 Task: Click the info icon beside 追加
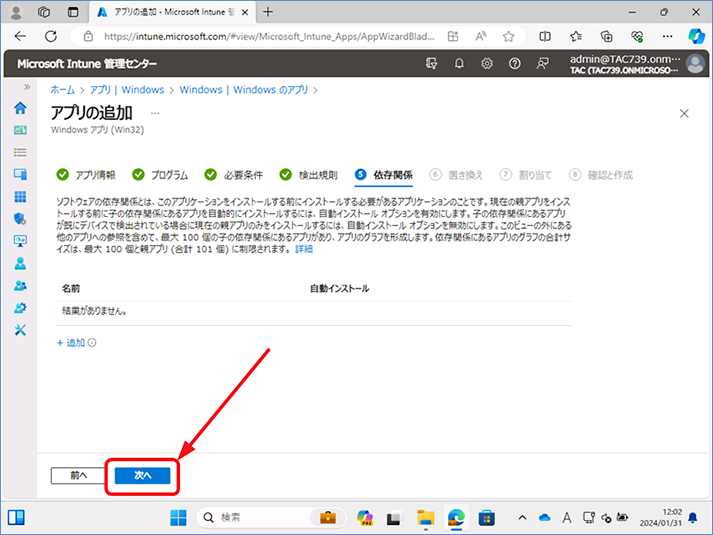pyautogui.click(x=92, y=343)
